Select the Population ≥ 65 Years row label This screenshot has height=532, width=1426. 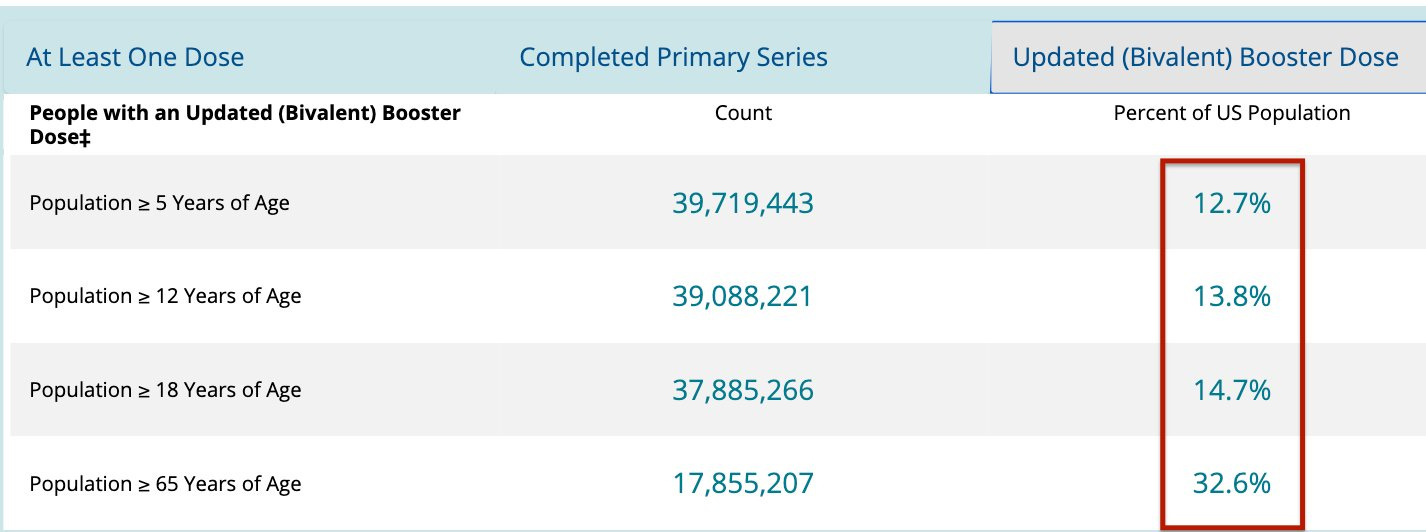[165, 484]
